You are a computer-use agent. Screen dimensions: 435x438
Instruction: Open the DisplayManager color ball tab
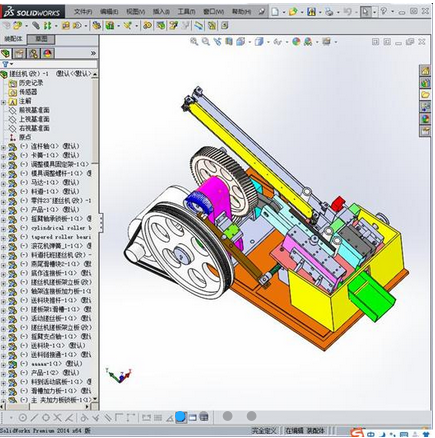pyautogui.click(x=48, y=53)
